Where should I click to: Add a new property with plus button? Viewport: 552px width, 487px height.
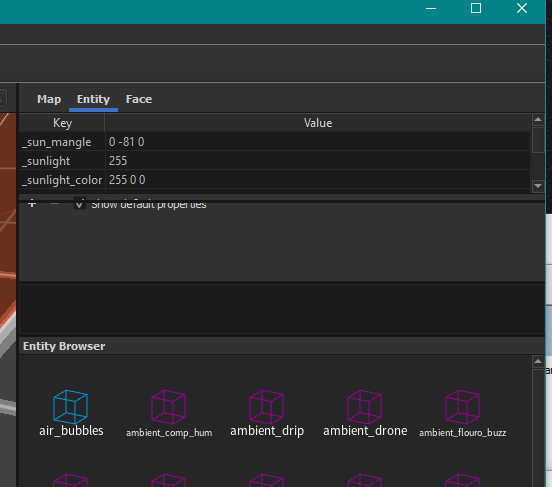[32, 204]
